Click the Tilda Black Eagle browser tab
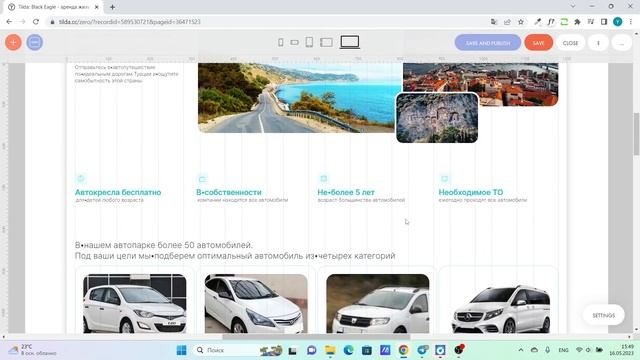640x360 pixels. (53, 7)
